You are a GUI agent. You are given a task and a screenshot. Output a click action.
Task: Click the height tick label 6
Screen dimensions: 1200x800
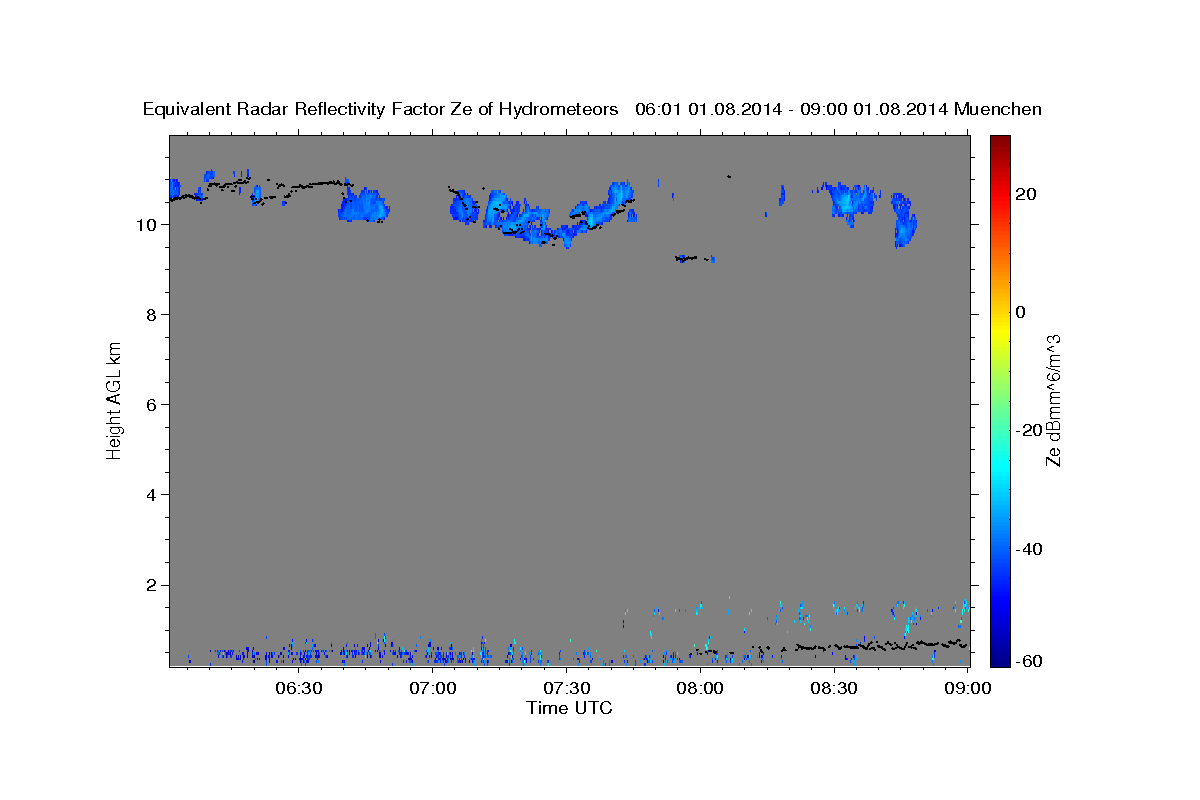pyautogui.click(x=151, y=404)
